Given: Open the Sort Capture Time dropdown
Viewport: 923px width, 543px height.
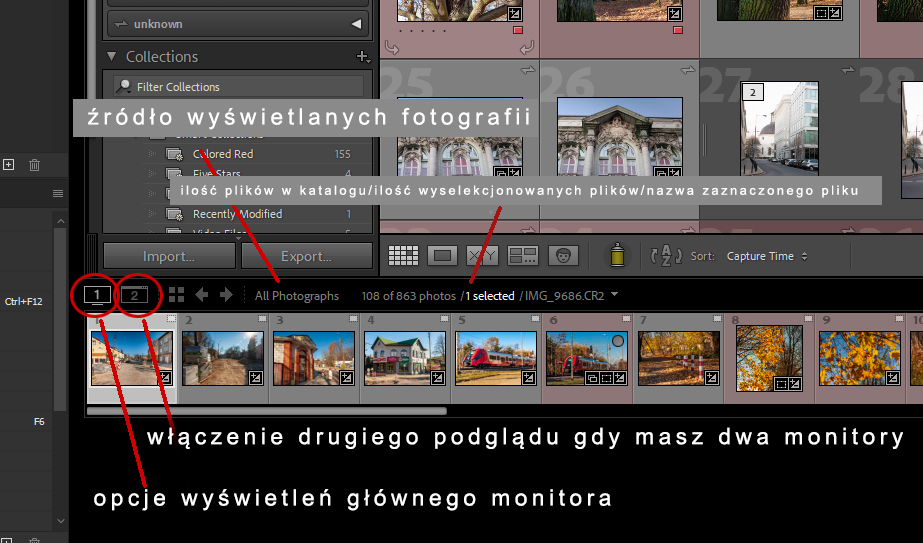Looking at the screenshot, I should [x=766, y=256].
